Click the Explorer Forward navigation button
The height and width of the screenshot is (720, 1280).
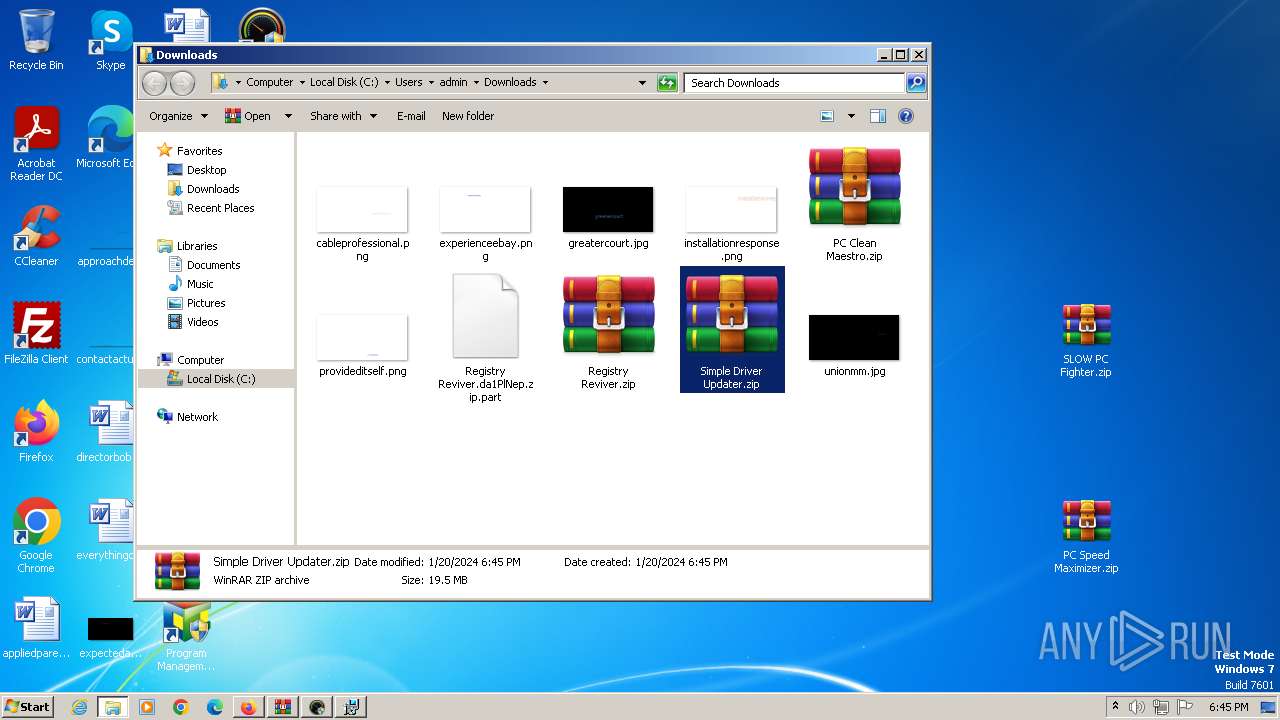(x=182, y=83)
